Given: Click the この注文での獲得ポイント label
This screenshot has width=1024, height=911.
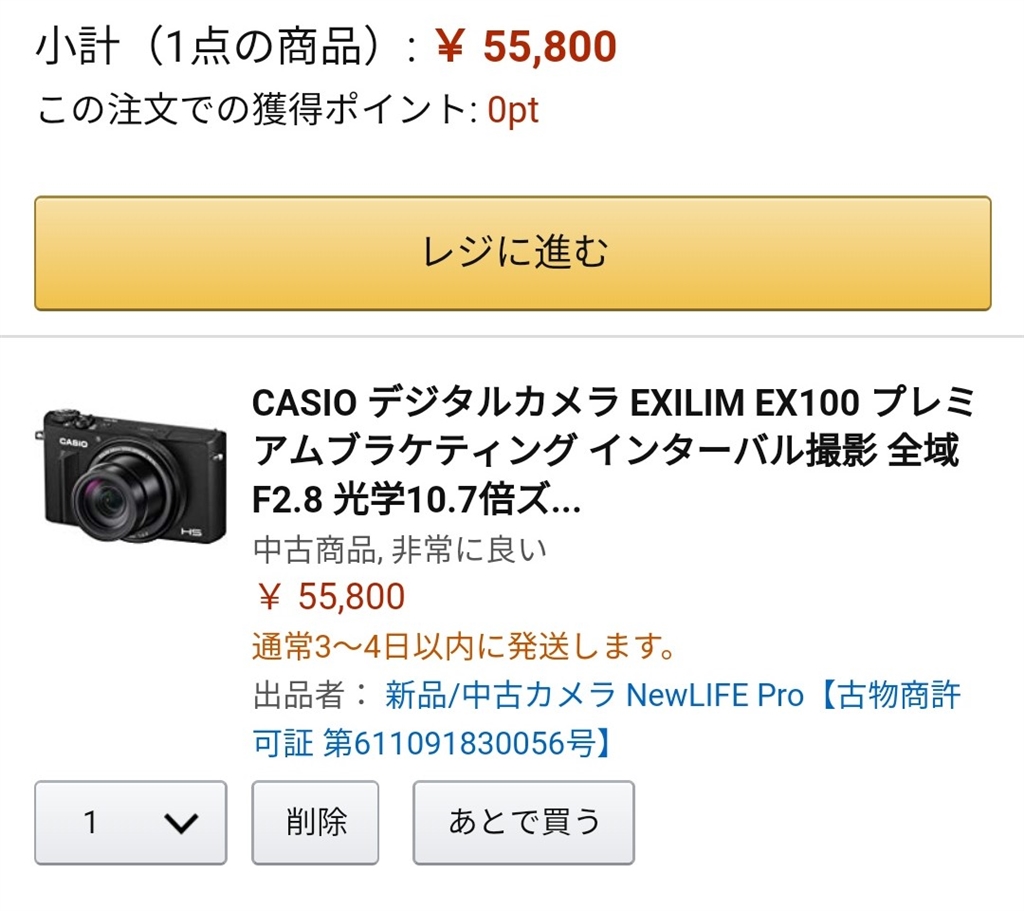Looking at the screenshot, I should (257, 110).
